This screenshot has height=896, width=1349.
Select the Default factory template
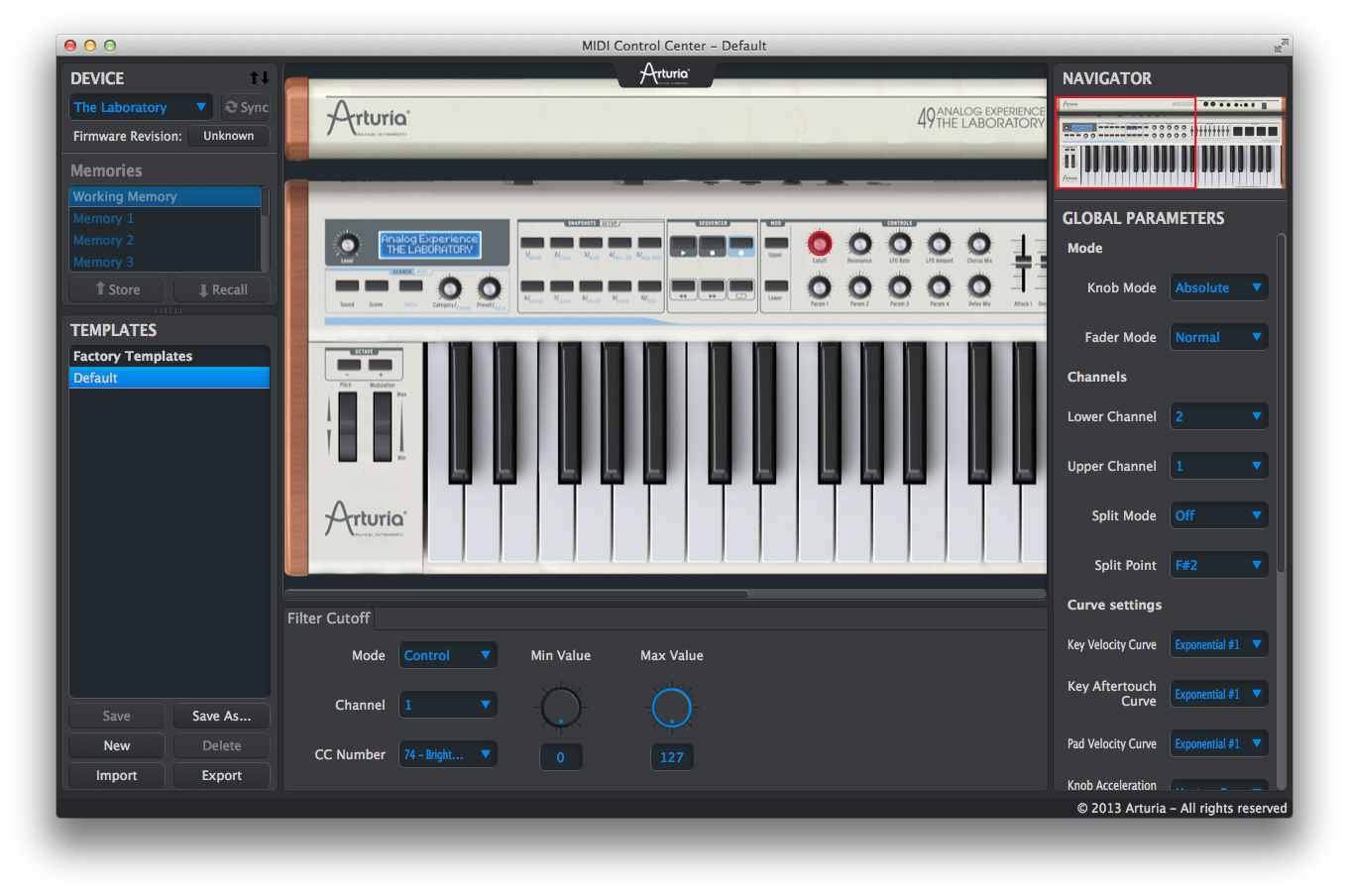tap(97, 377)
